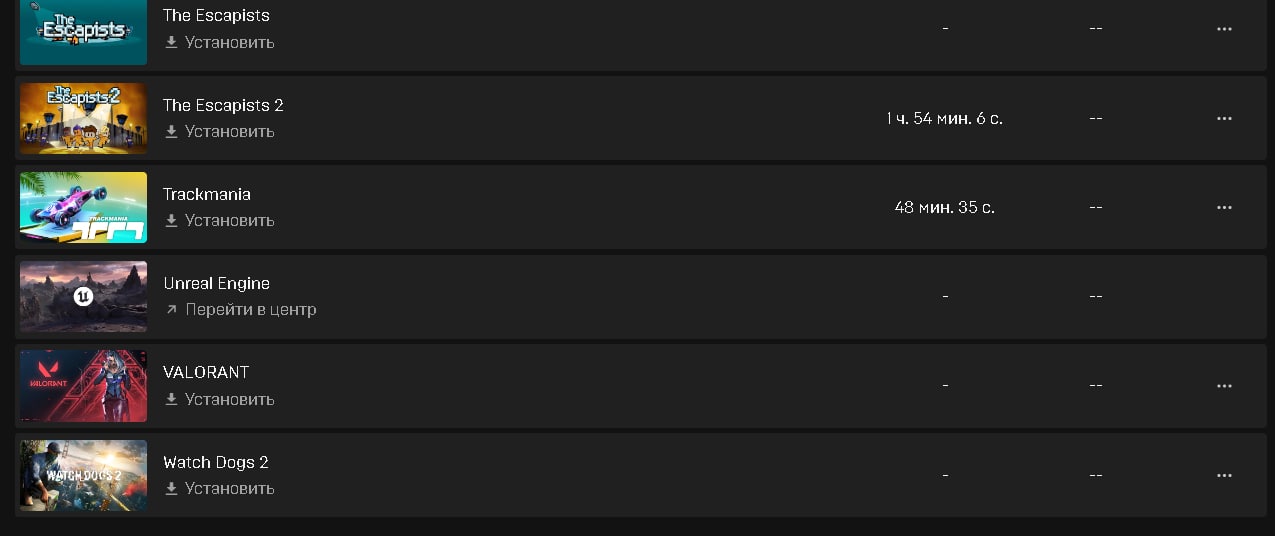This screenshot has height=536, width=1275.
Task: Click the download icon under The Escapists 2
Action: pyautogui.click(x=171, y=132)
